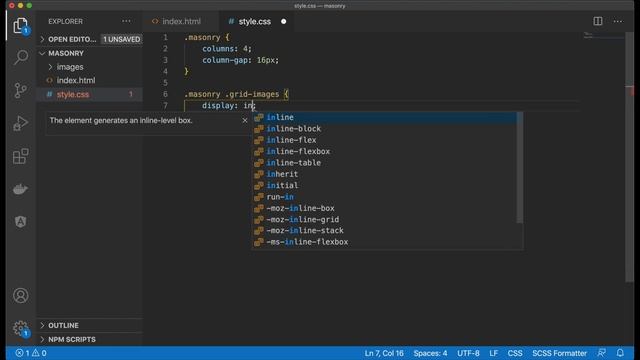
Task: Select the 'initial' suggestion
Action: tap(384, 185)
